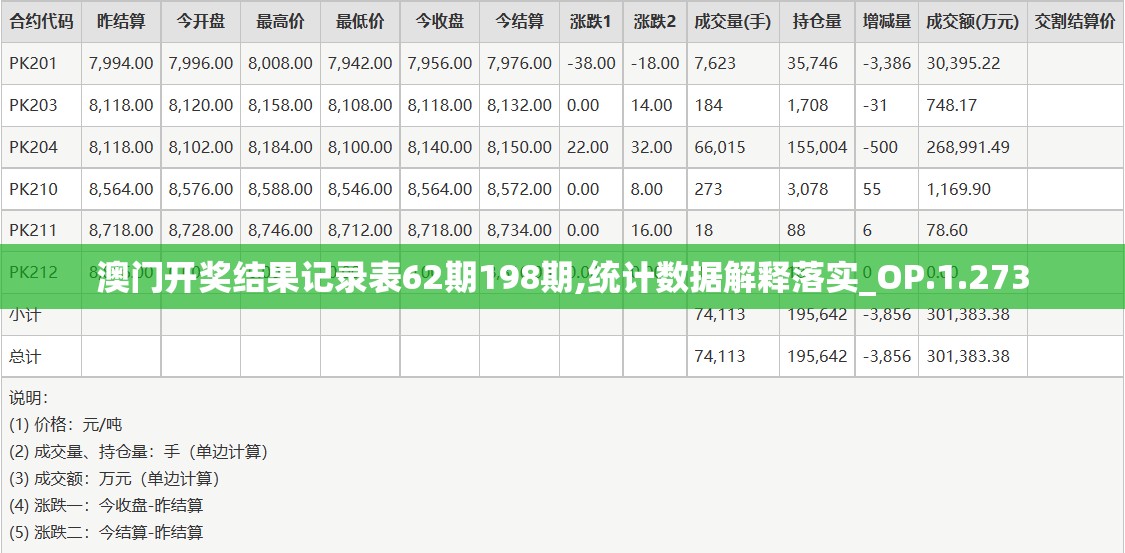The image size is (1125, 553).
Task: Click PK210 settlement price 8,572.00
Action: (x=519, y=189)
